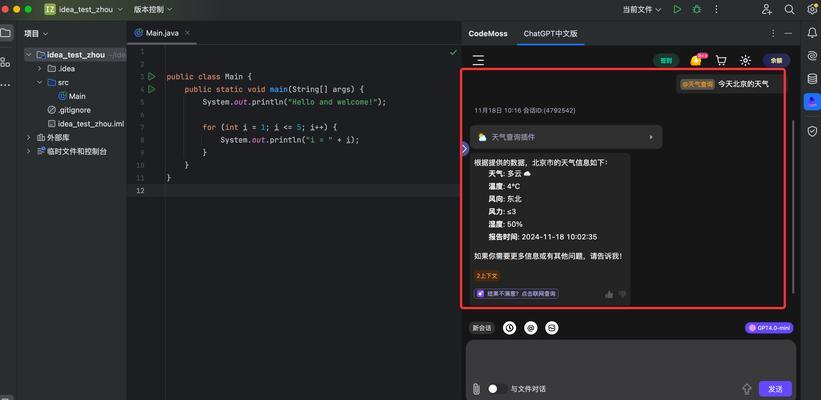Switch theme with the sun icon
This screenshot has width=821, height=400.
746,61
